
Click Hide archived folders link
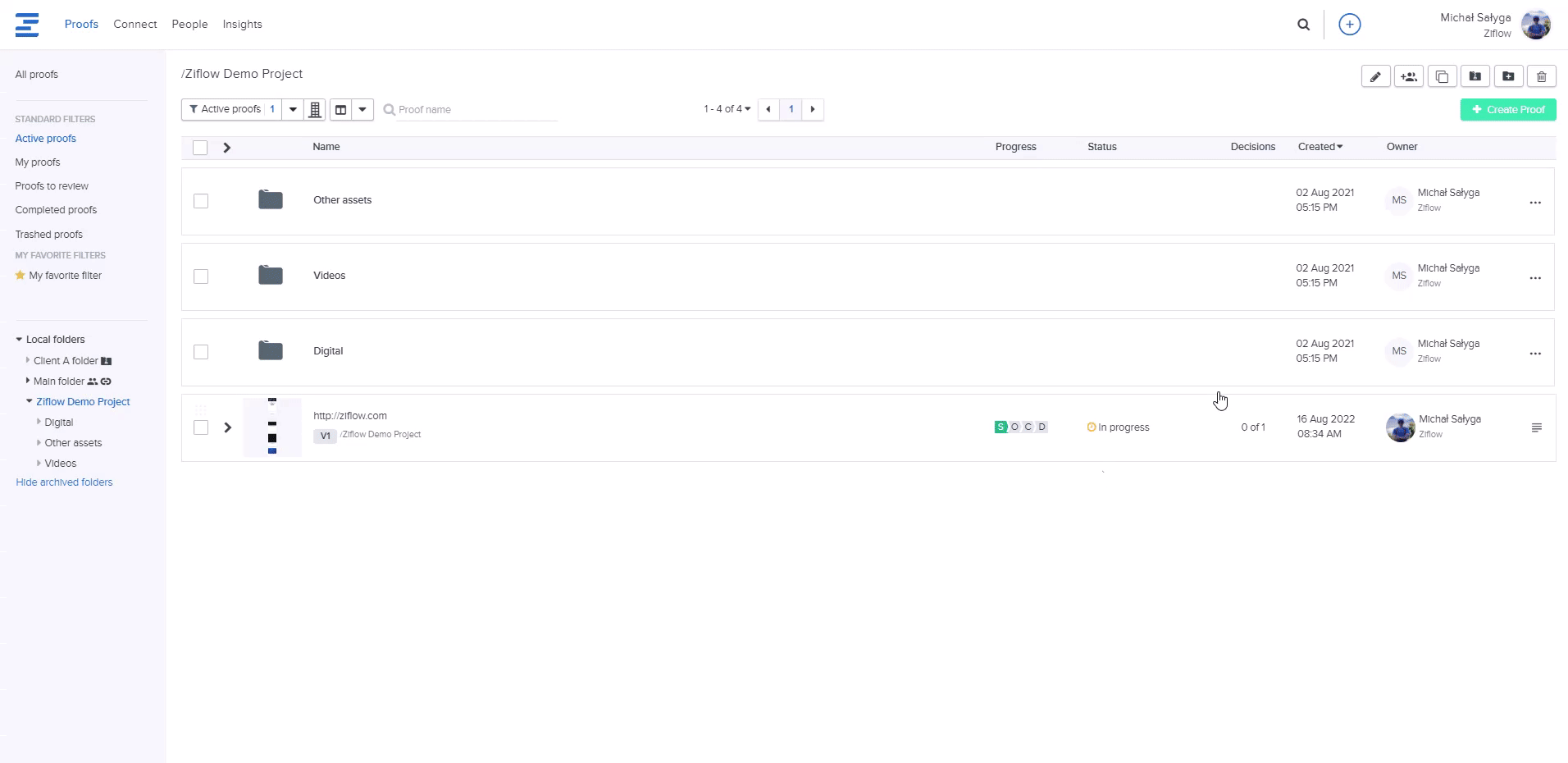point(64,482)
